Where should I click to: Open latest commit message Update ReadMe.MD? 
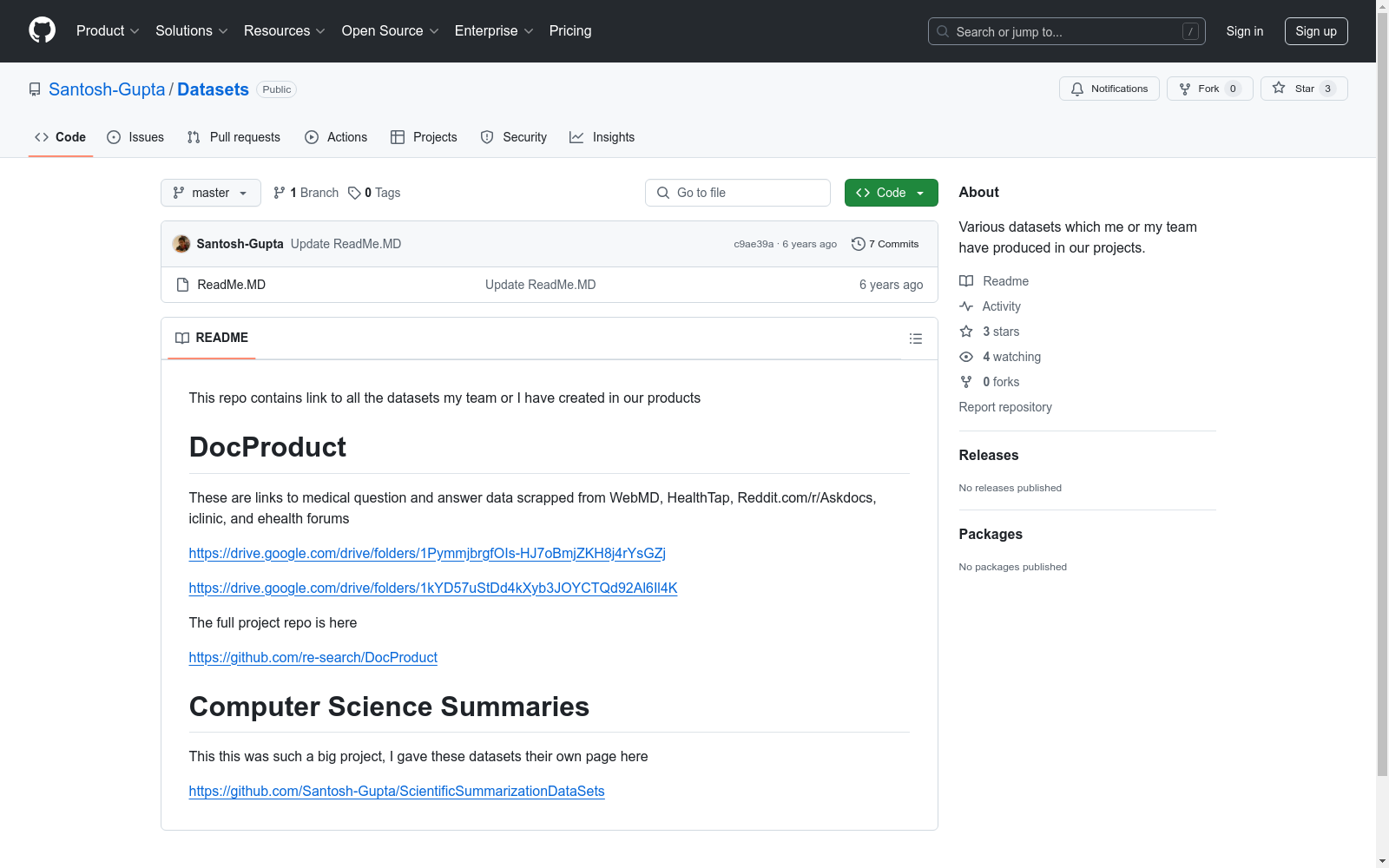[346, 244]
